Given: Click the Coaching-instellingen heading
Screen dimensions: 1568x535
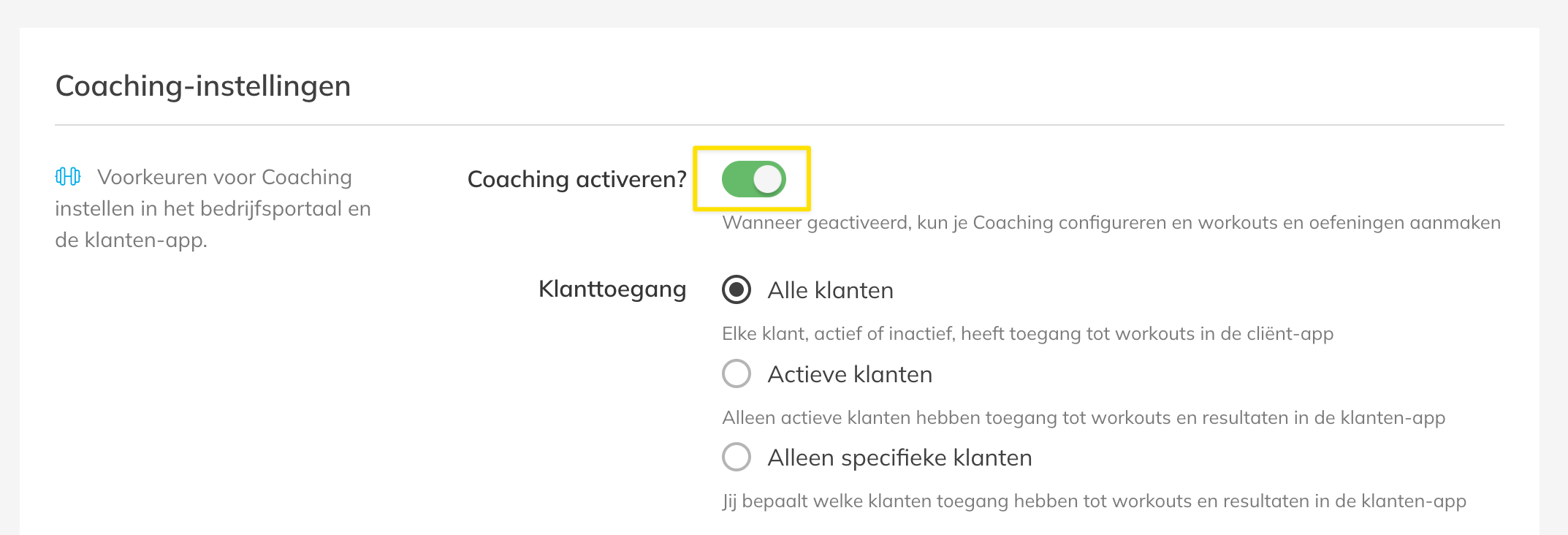Looking at the screenshot, I should (203, 86).
